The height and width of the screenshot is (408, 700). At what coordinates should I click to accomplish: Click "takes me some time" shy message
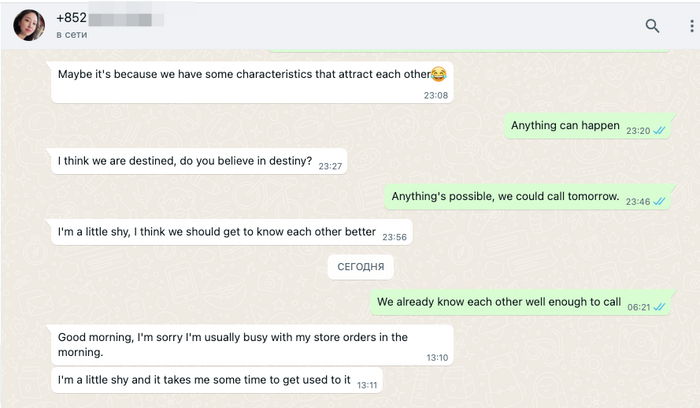click(204, 380)
